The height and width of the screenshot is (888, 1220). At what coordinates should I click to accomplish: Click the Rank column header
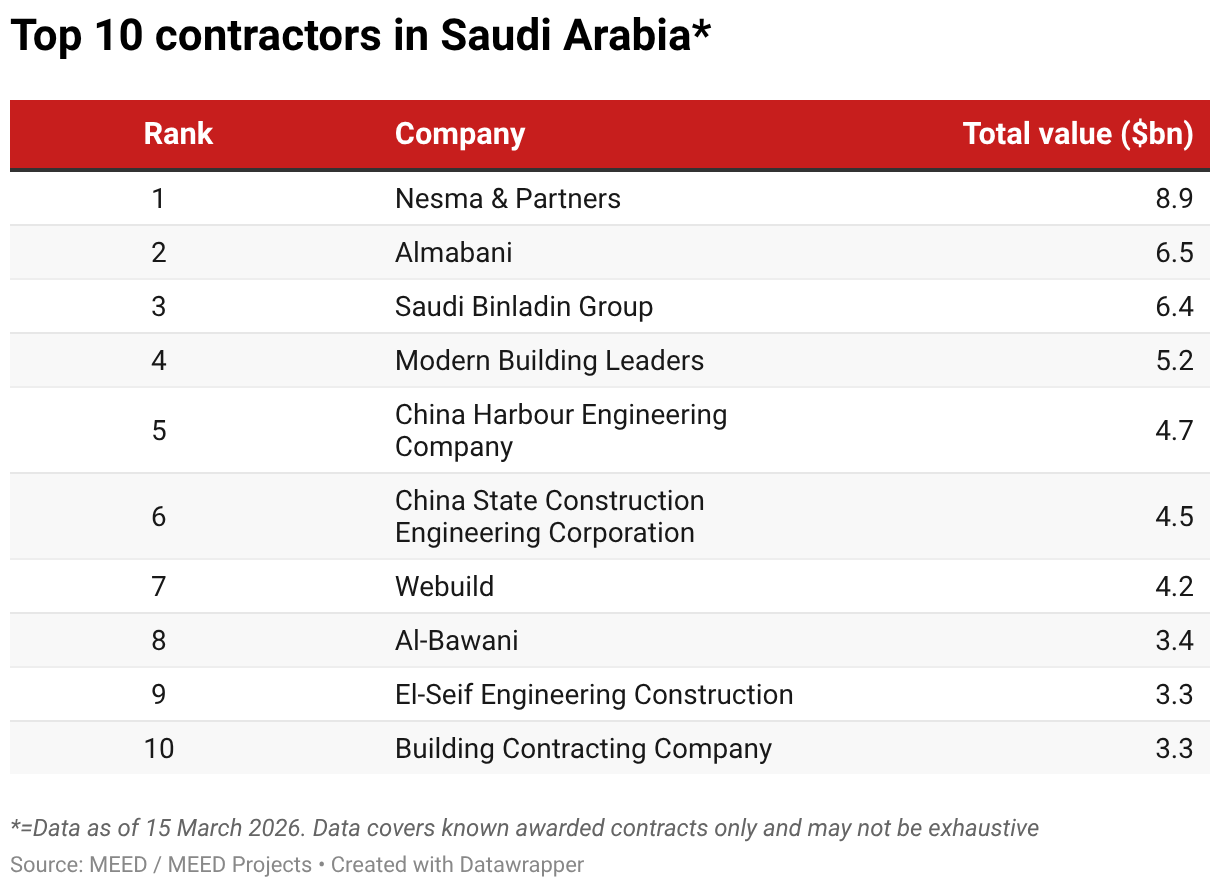point(178,134)
